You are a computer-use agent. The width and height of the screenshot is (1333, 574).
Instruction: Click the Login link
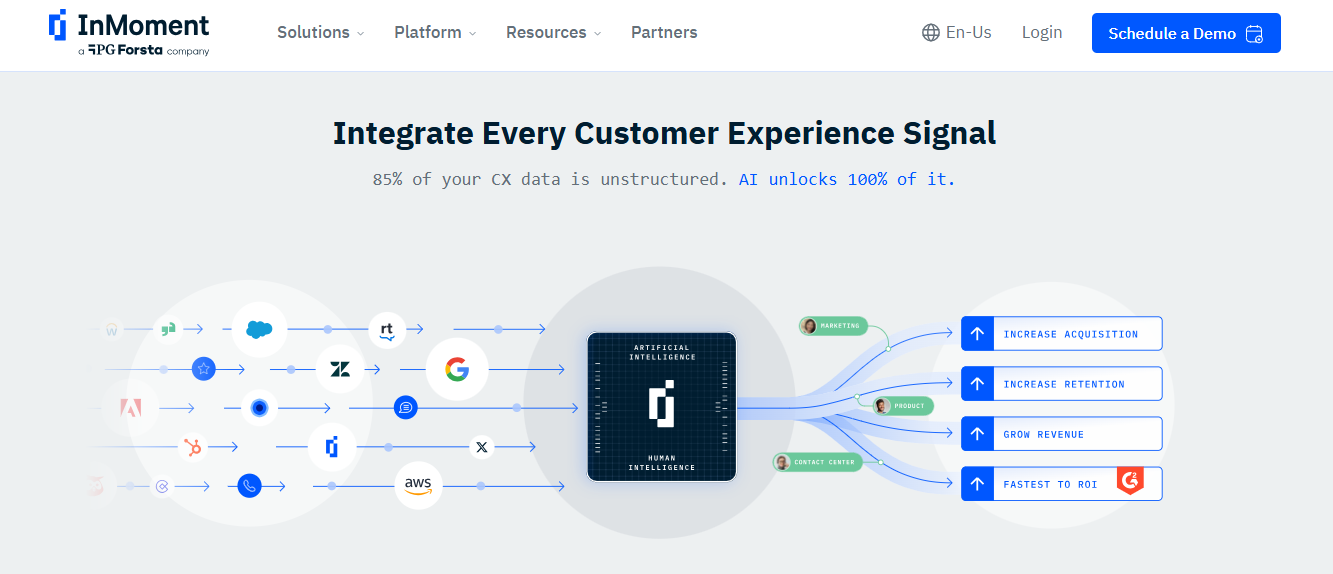(1042, 33)
